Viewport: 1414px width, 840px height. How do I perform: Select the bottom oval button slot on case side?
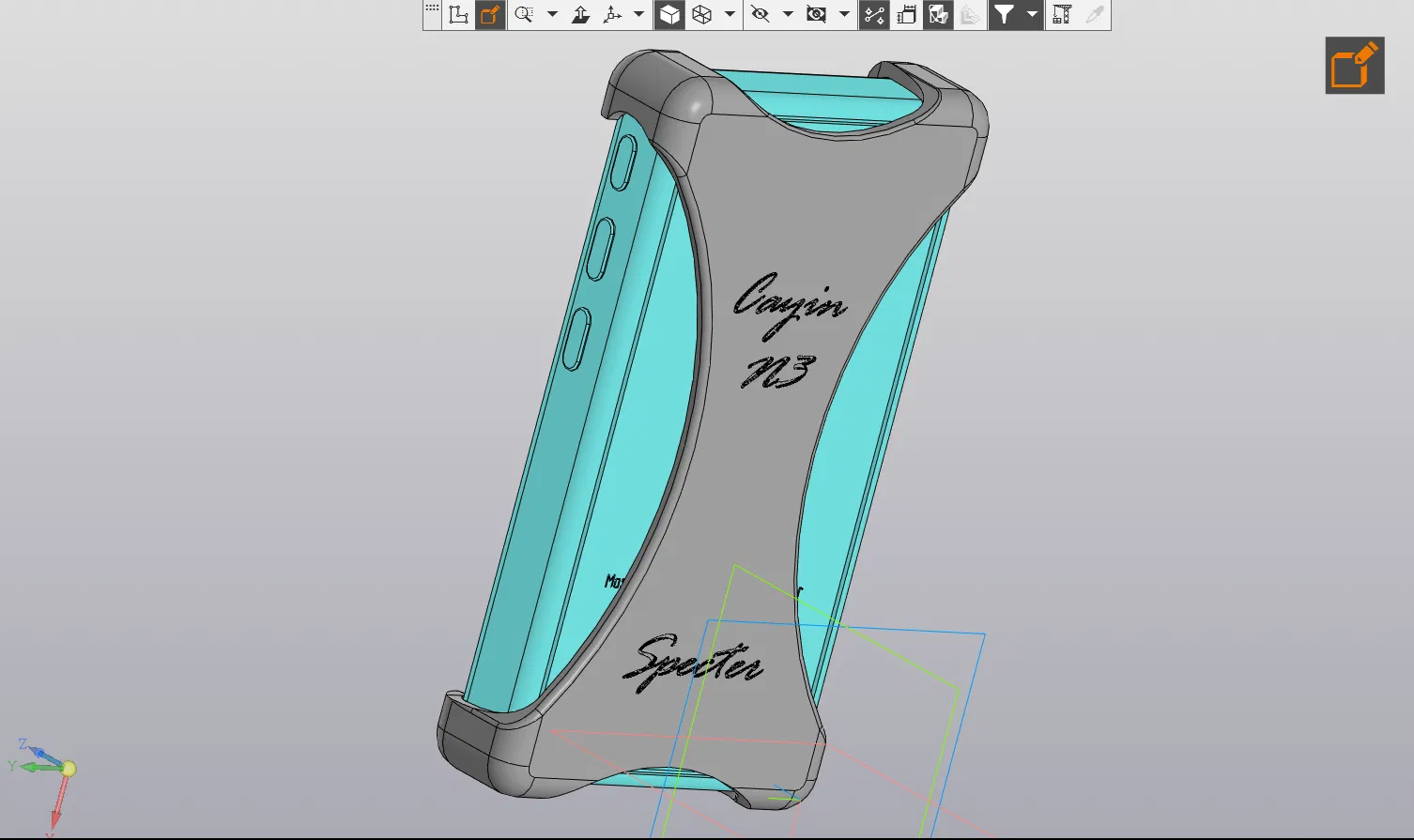pos(576,339)
